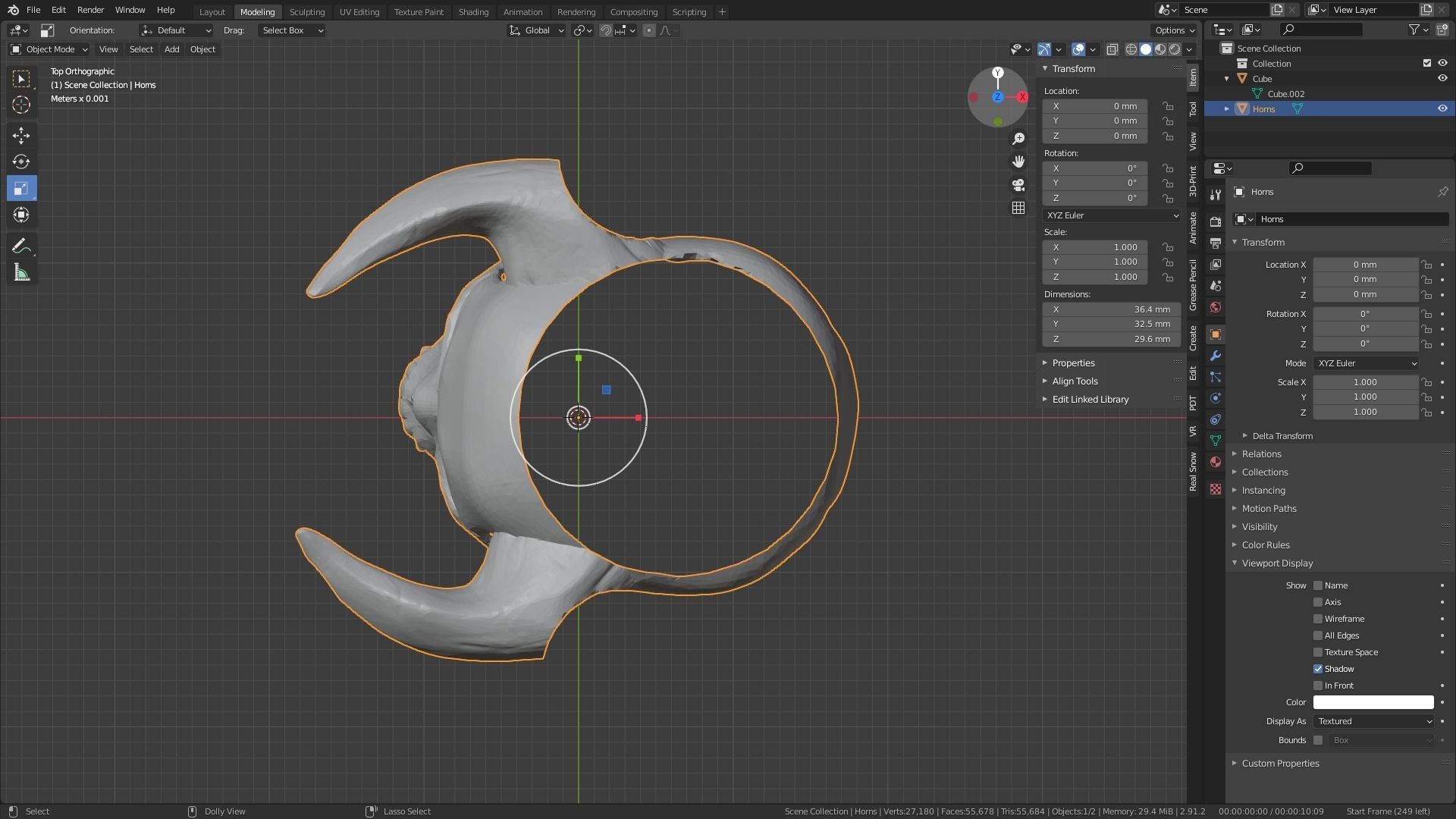Viewport: 1456px width, 819px height.
Task: Open Particles properties tab
Action: [1216, 377]
